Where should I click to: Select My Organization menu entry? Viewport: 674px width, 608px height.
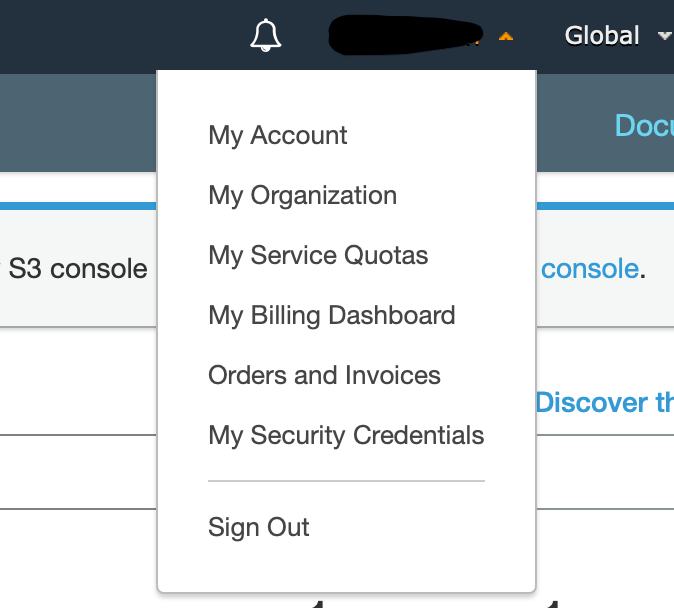[x=302, y=195]
